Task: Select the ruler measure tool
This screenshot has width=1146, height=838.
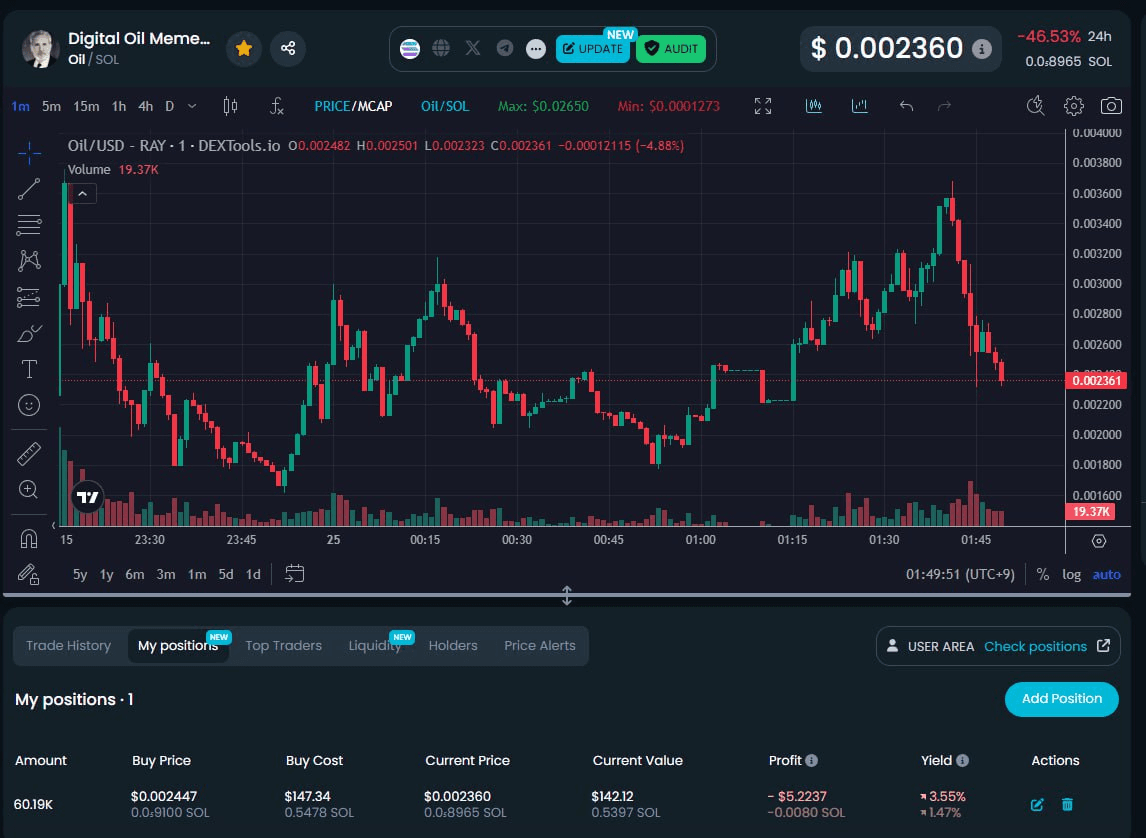Action: click(29, 454)
